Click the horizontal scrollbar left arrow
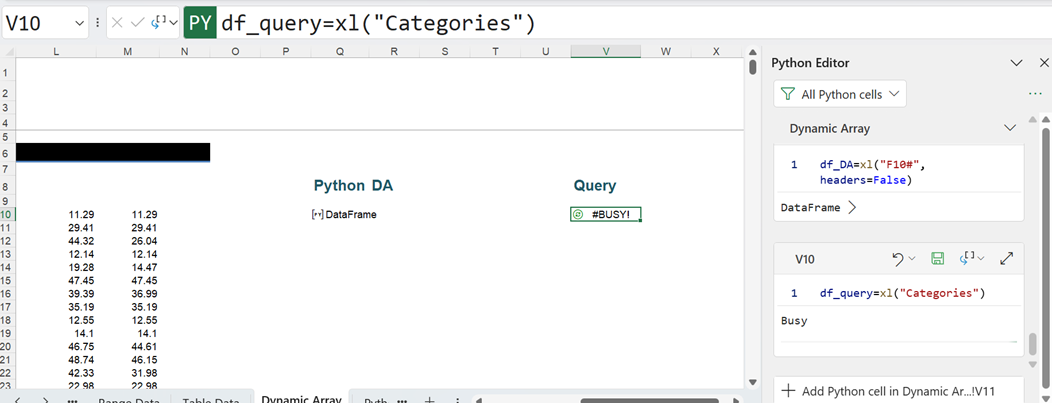This screenshot has width=1052, height=403. (478, 401)
